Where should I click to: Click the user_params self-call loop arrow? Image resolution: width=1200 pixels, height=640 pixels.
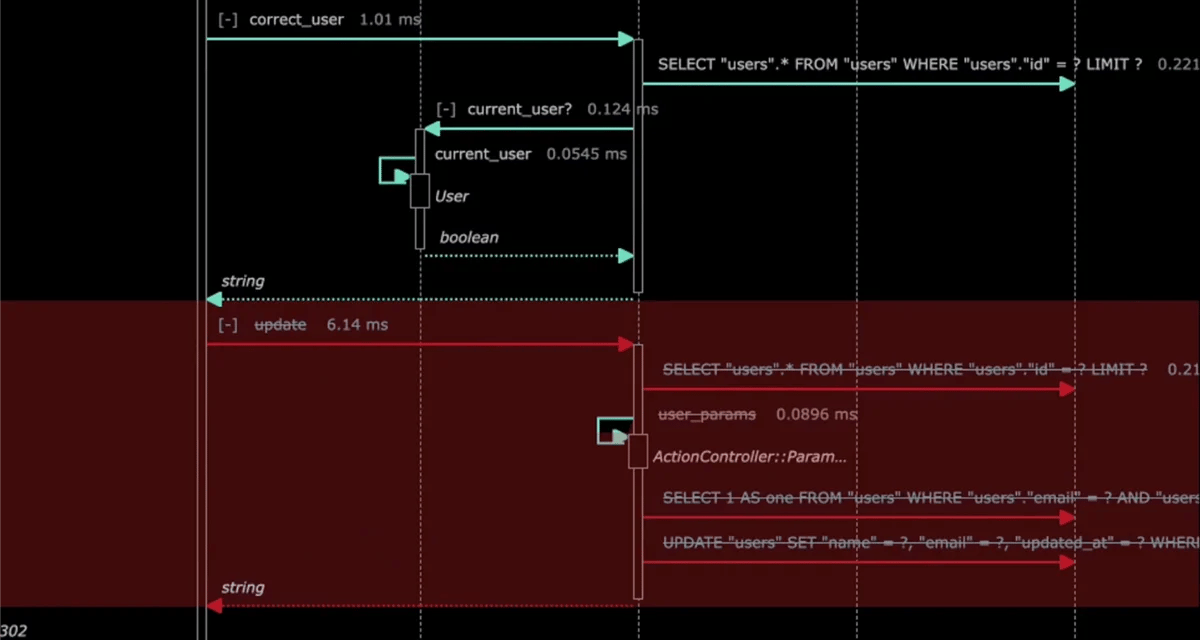pos(615,431)
